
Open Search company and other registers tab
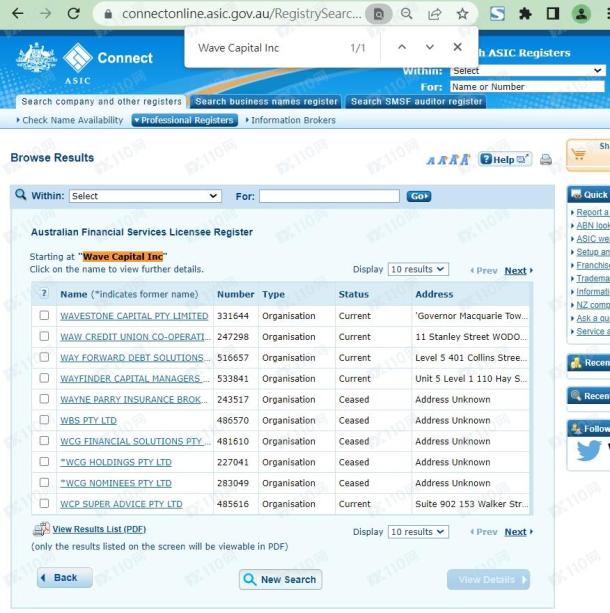point(101,102)
